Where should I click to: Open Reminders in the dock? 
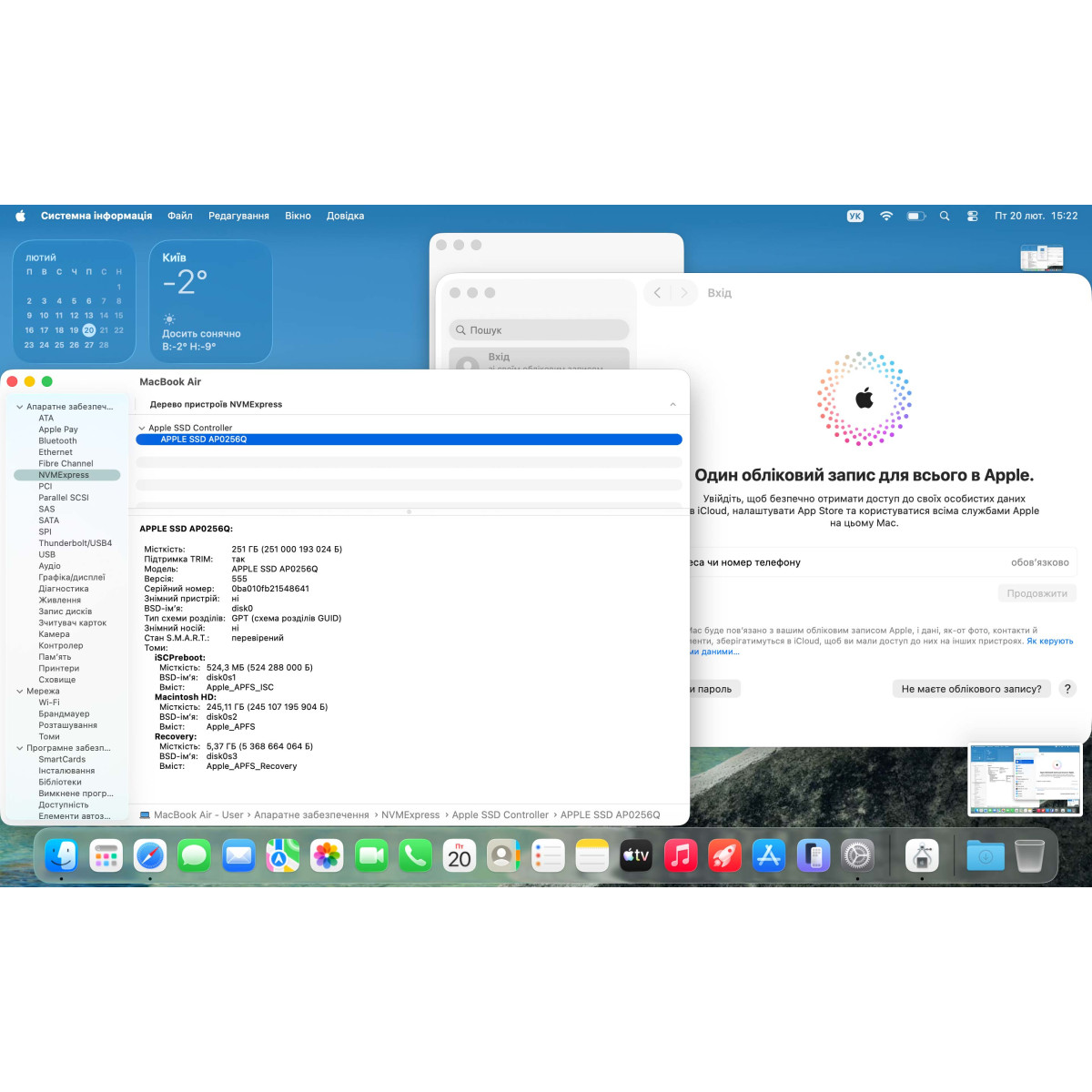point(548,855)
